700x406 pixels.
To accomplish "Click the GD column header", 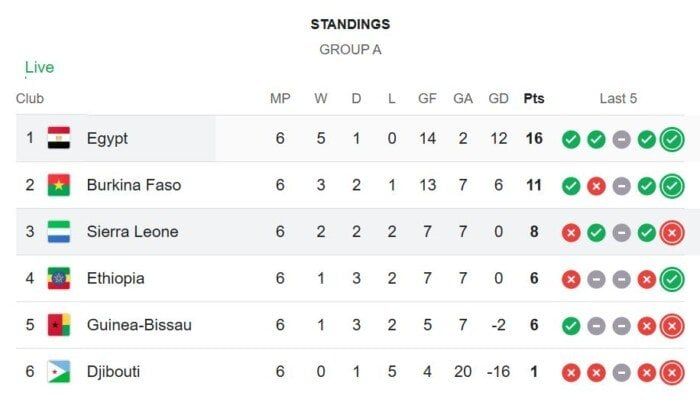I will click(x=498, y=98).
